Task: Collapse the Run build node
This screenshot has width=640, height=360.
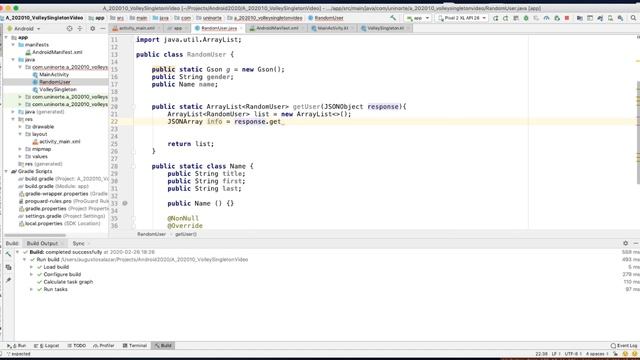Action: 24,260
